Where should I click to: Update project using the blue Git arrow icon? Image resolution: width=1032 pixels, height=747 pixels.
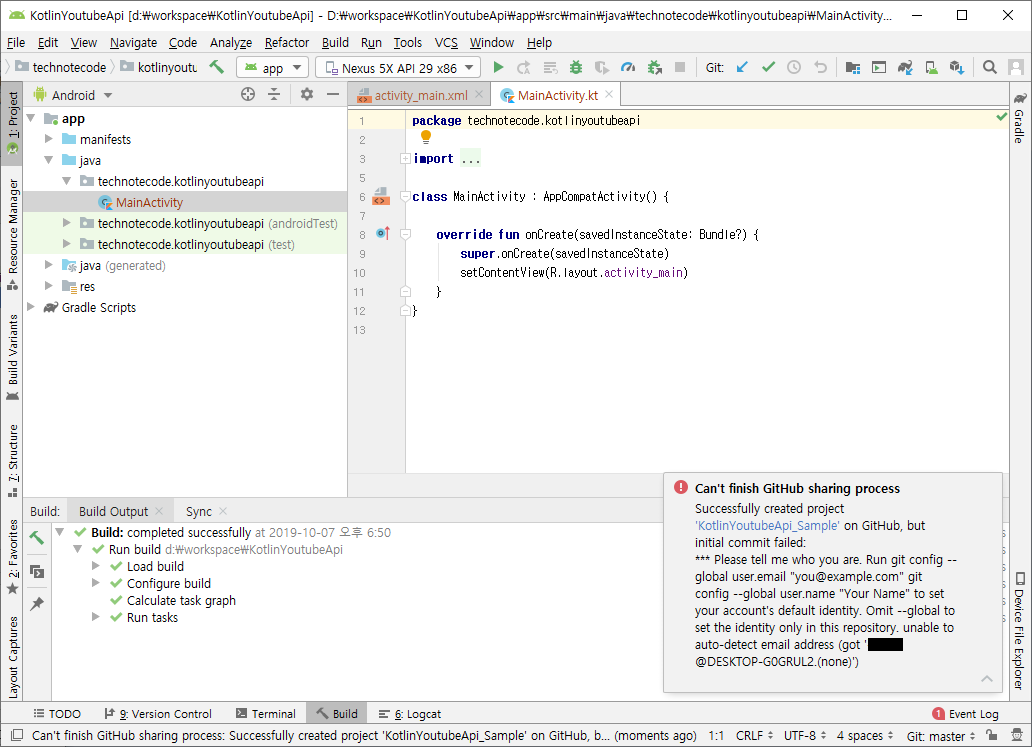point(742,67)
